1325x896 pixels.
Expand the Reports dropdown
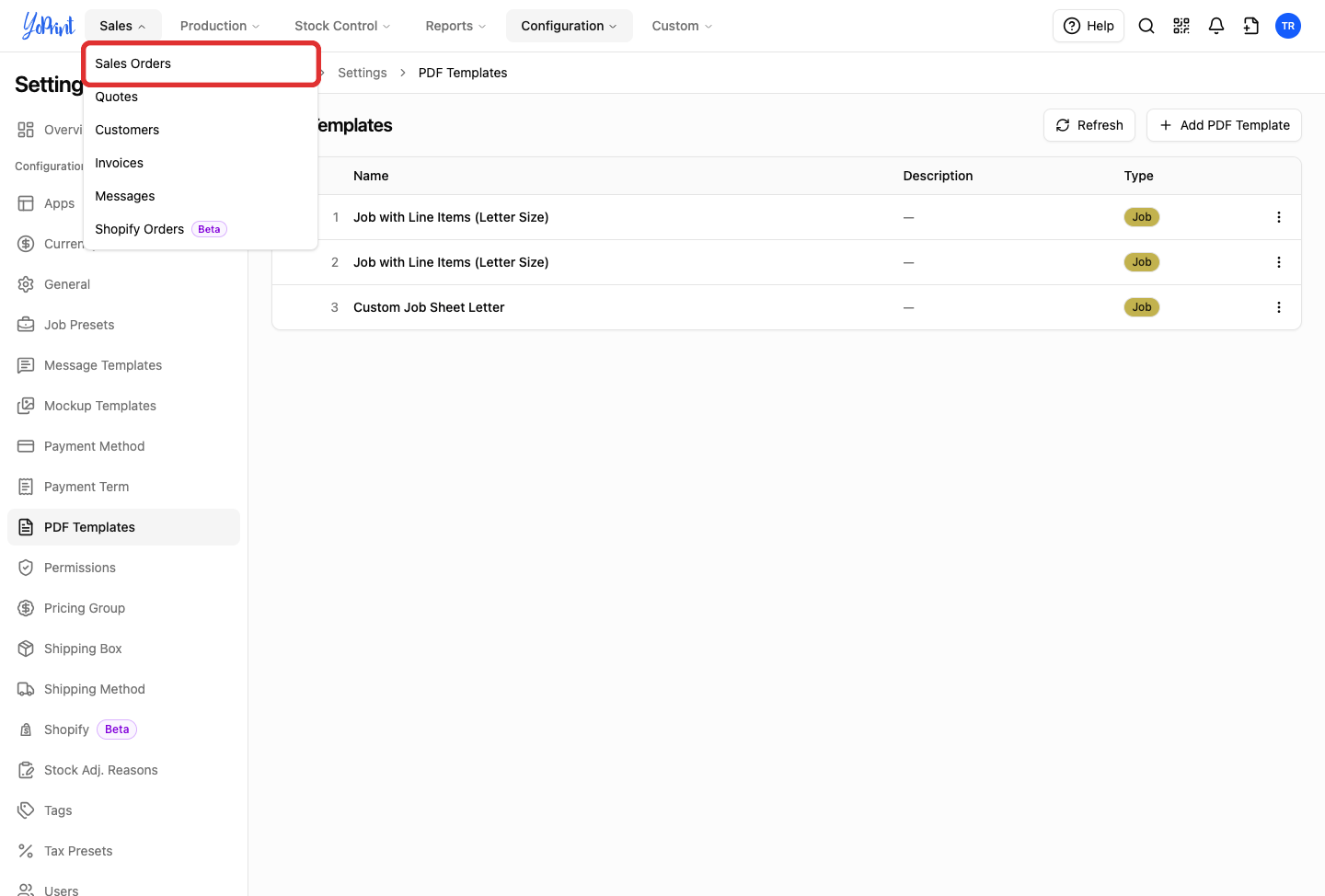point(455,26)
